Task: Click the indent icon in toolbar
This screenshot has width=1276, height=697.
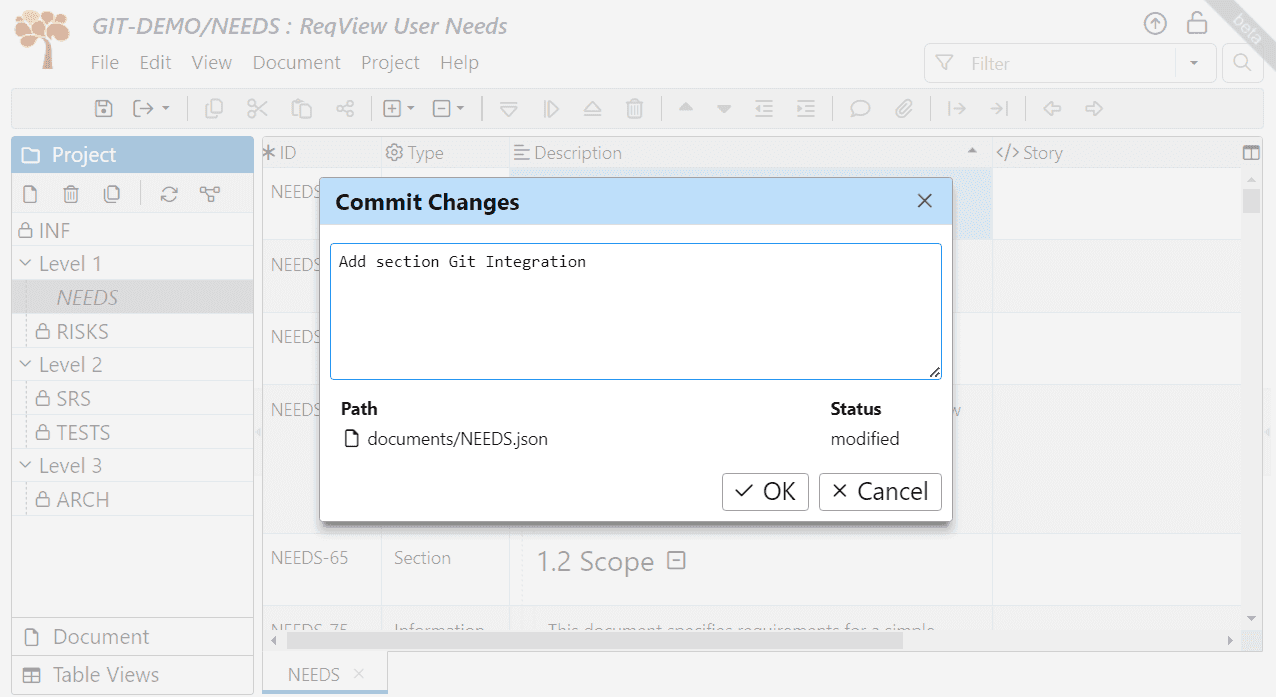Action: (x=805, y=108)
